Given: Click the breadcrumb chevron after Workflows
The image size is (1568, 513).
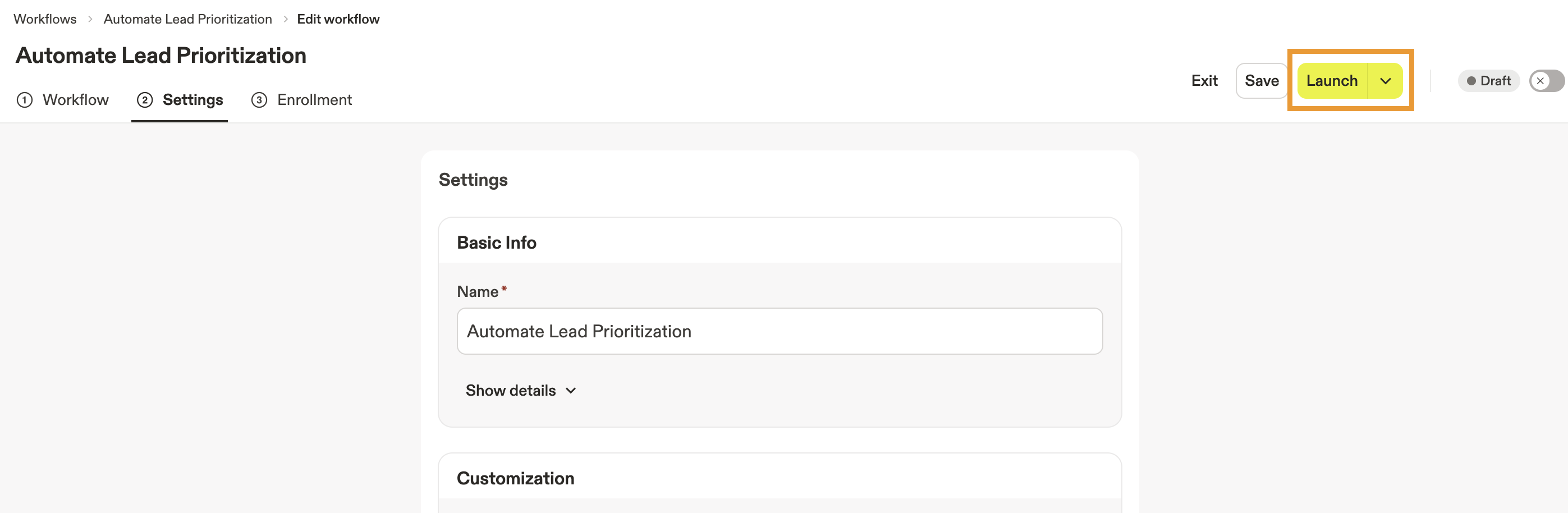Looking at the screenshot, I should [90, 20].
